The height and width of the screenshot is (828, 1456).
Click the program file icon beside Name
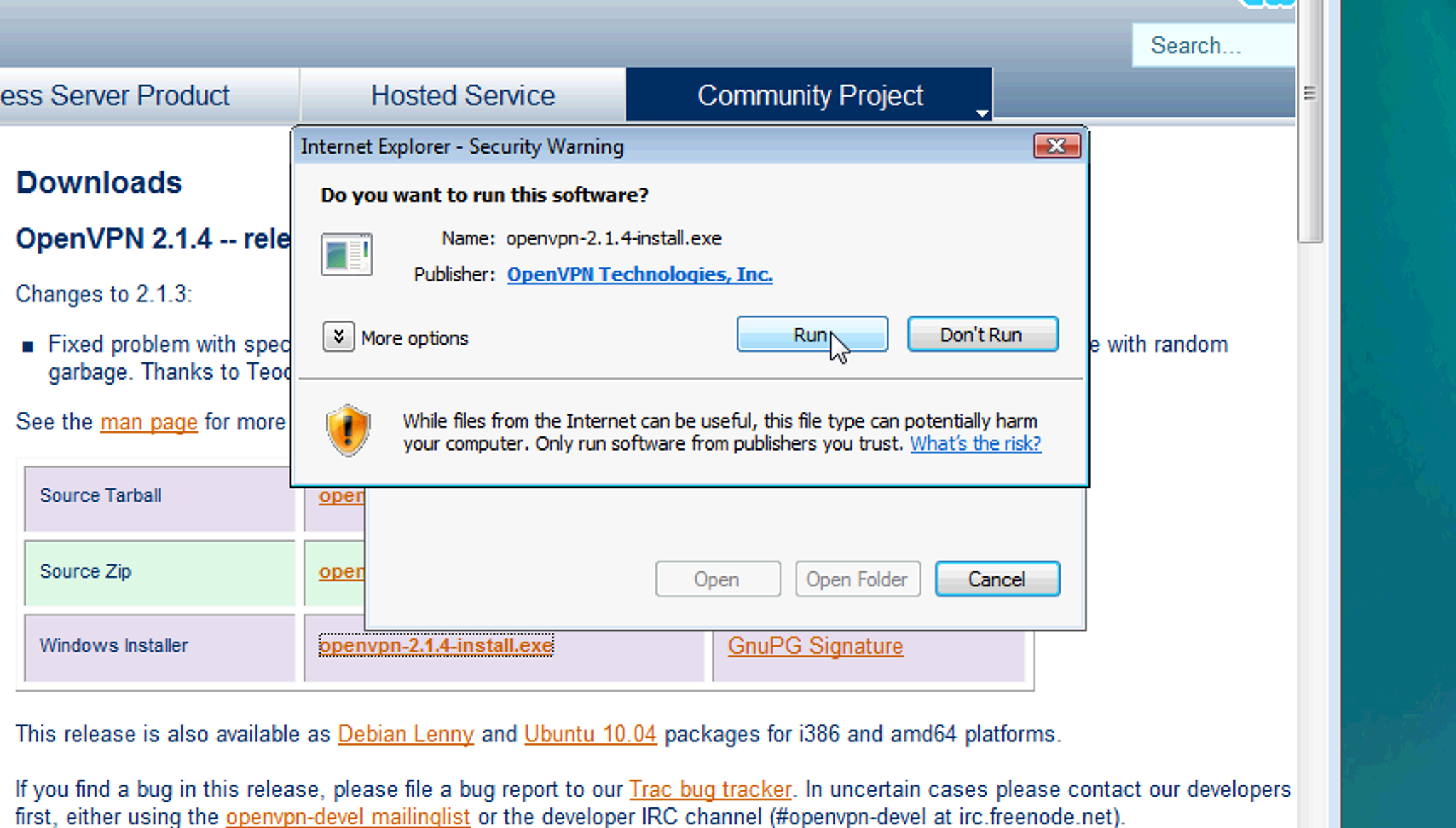(x=346, y=254)
